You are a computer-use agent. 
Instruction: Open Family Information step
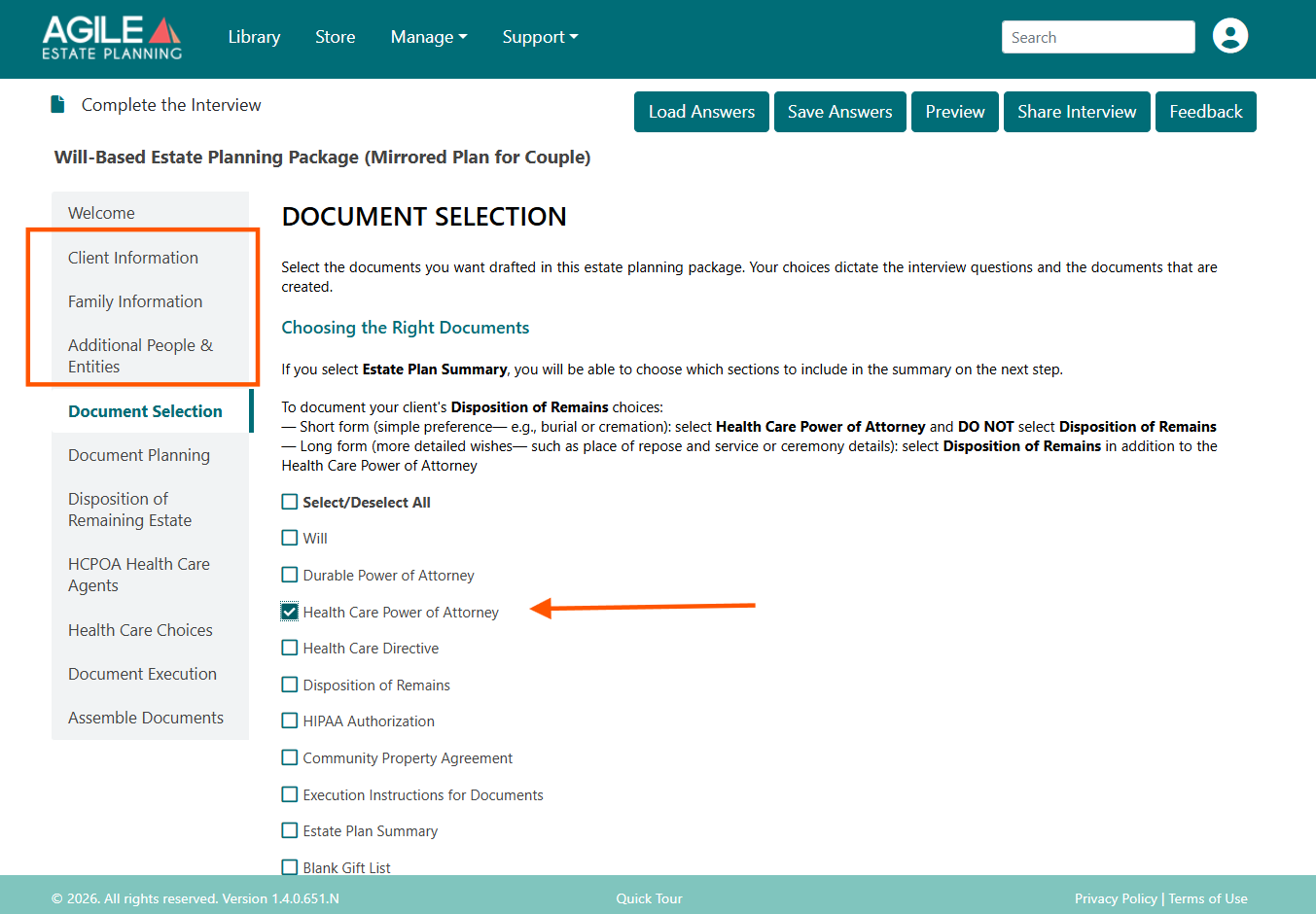(150, 301)
